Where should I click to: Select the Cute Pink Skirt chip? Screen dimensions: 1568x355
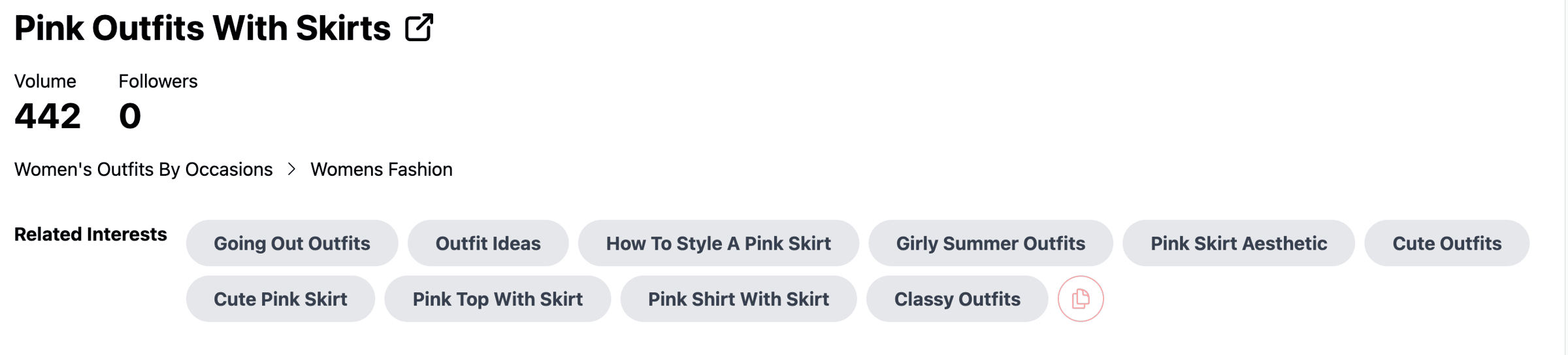[280, 299]
